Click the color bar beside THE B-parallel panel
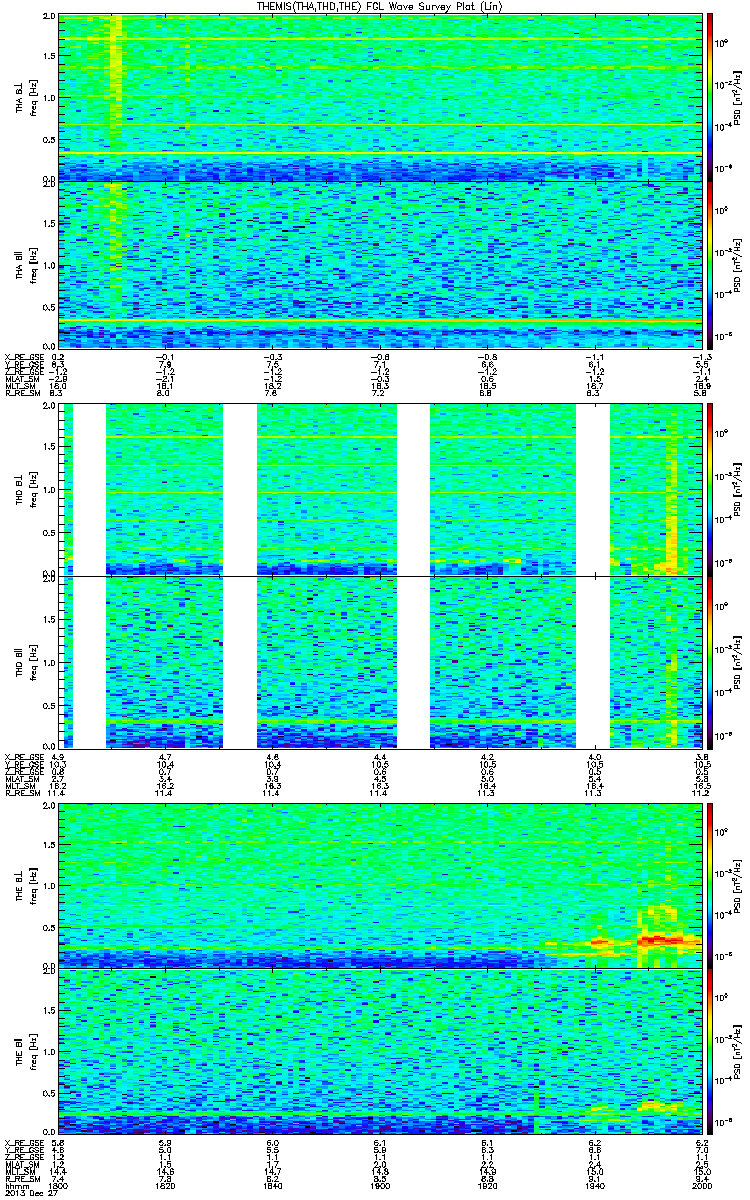Image resolution: width=750 pixels, height=1200 pixels. click(711, 1051)
